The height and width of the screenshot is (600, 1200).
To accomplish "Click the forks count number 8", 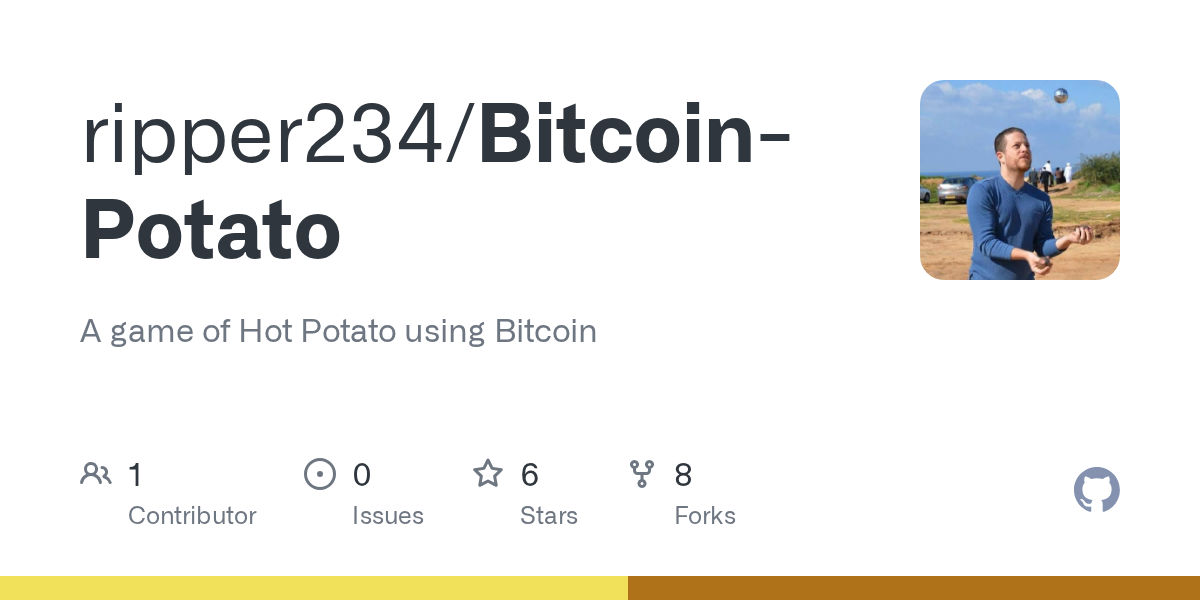I will click(683, 475).
